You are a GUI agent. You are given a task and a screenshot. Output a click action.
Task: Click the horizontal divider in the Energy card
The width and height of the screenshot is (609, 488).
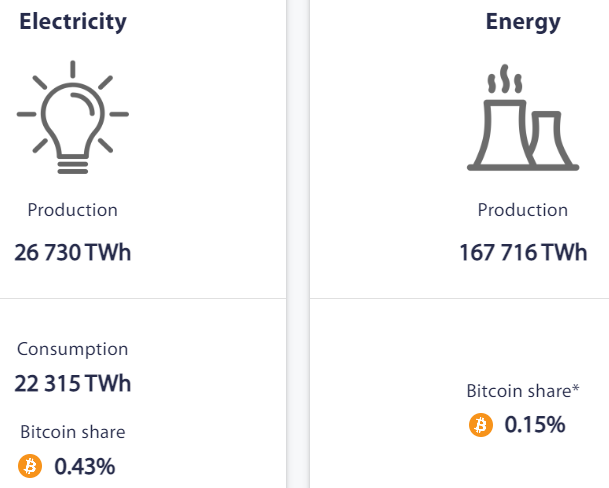tap(460, 298)
